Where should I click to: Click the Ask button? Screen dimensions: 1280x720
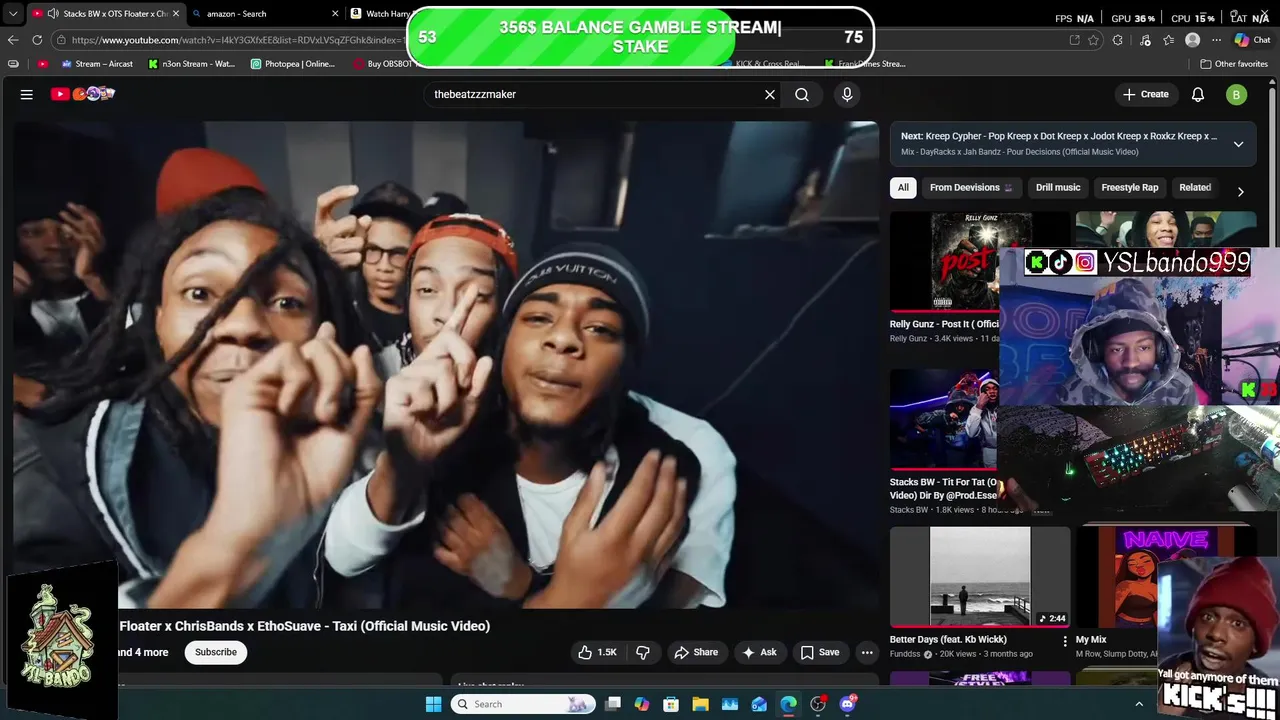(759, 652)
